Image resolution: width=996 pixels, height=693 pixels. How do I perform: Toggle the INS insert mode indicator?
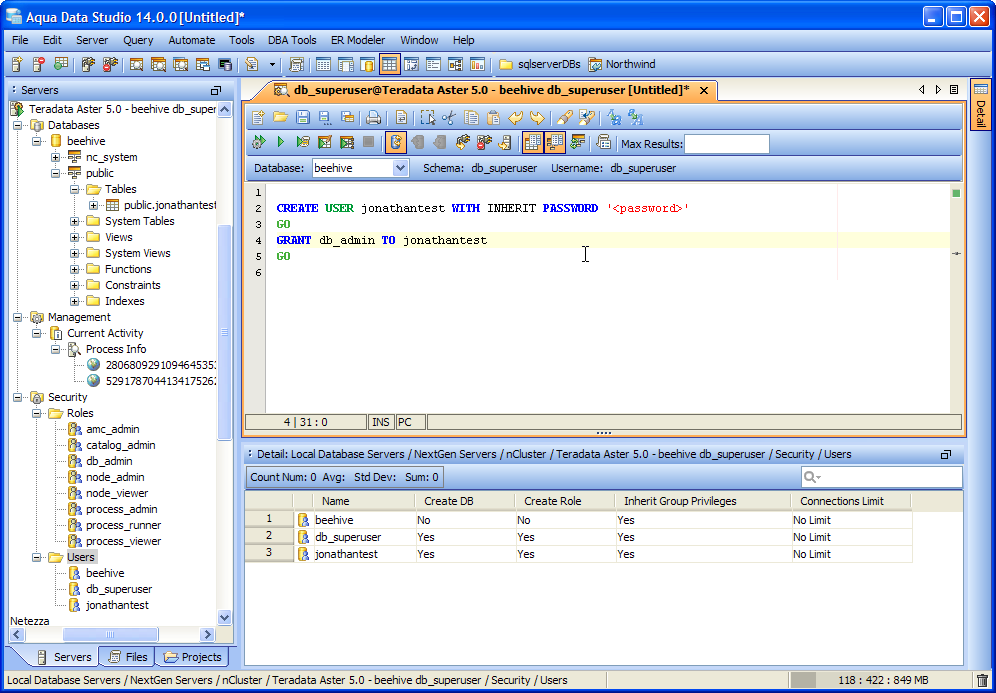(x=380, y=422)
